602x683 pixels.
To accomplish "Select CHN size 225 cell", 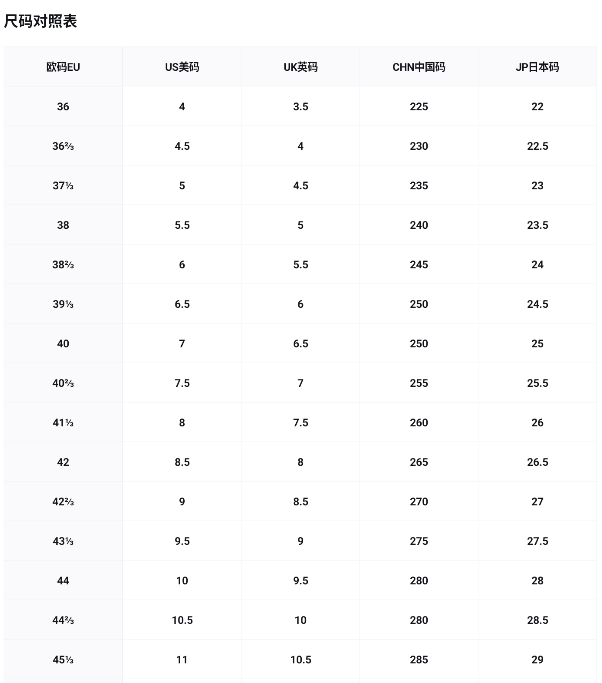I will coord(419,106).
